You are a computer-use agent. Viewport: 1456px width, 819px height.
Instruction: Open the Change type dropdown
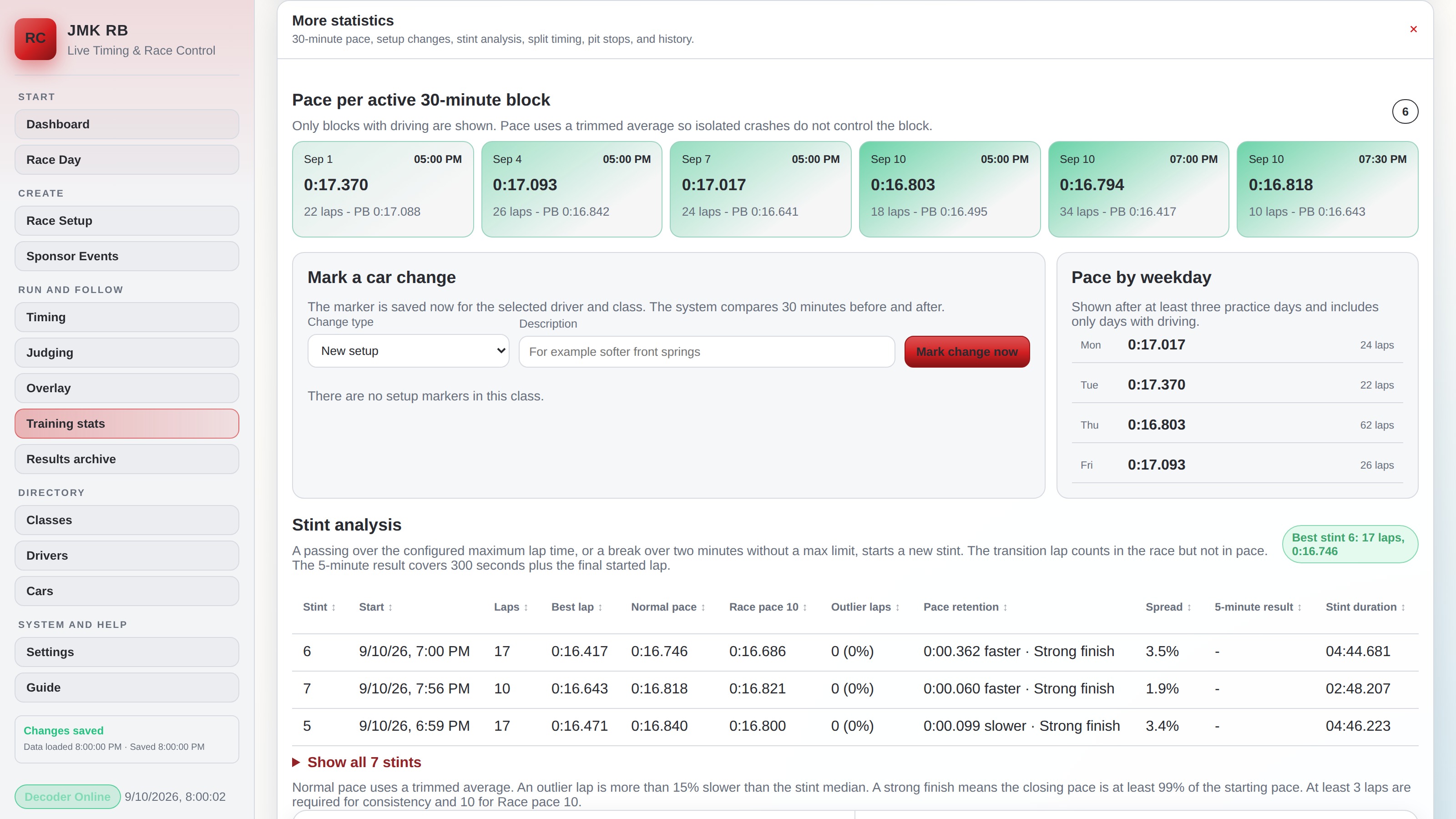tap(408, 351)
